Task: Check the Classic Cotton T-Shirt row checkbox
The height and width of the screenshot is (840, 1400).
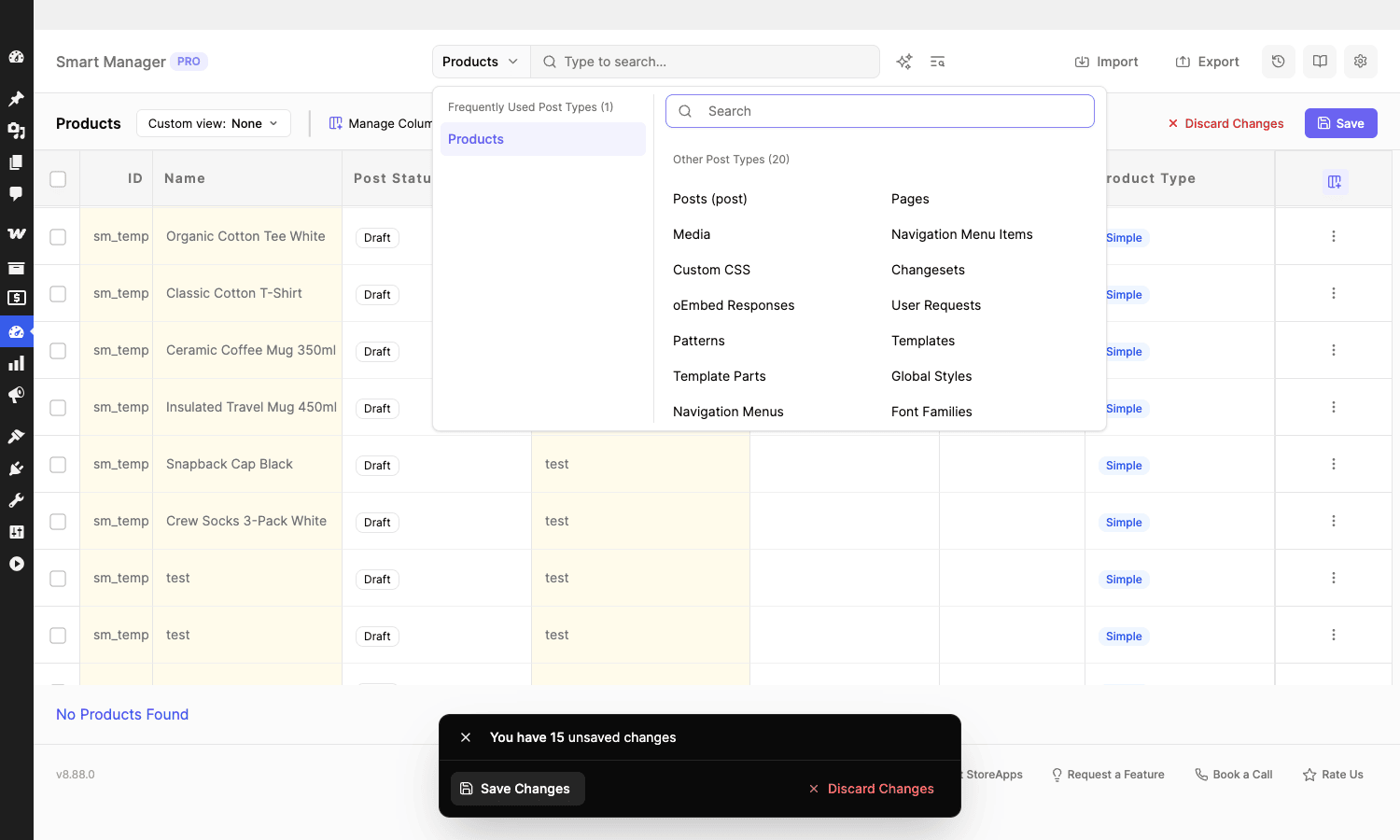Action: 58,294
